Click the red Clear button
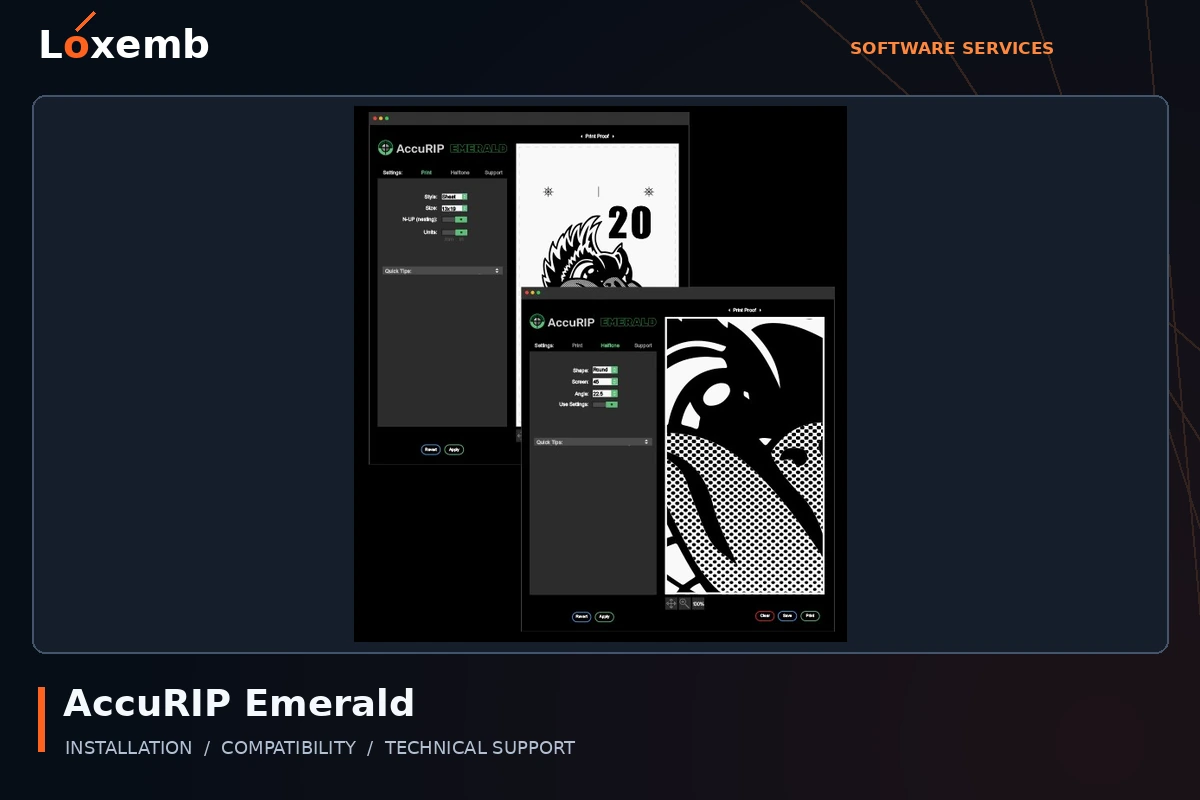This screenshot has width=1200, height=800. (x=765, y=616)
